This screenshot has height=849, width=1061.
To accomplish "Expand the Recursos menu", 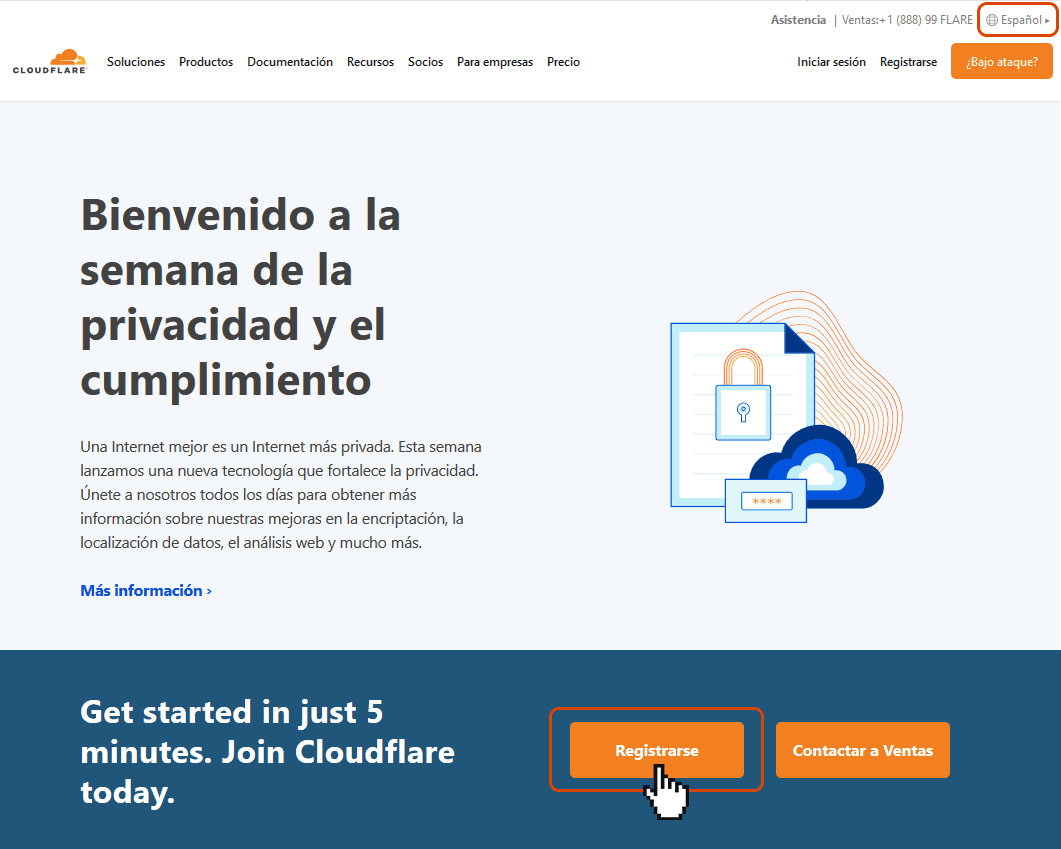I will click(x=370, y=62).
